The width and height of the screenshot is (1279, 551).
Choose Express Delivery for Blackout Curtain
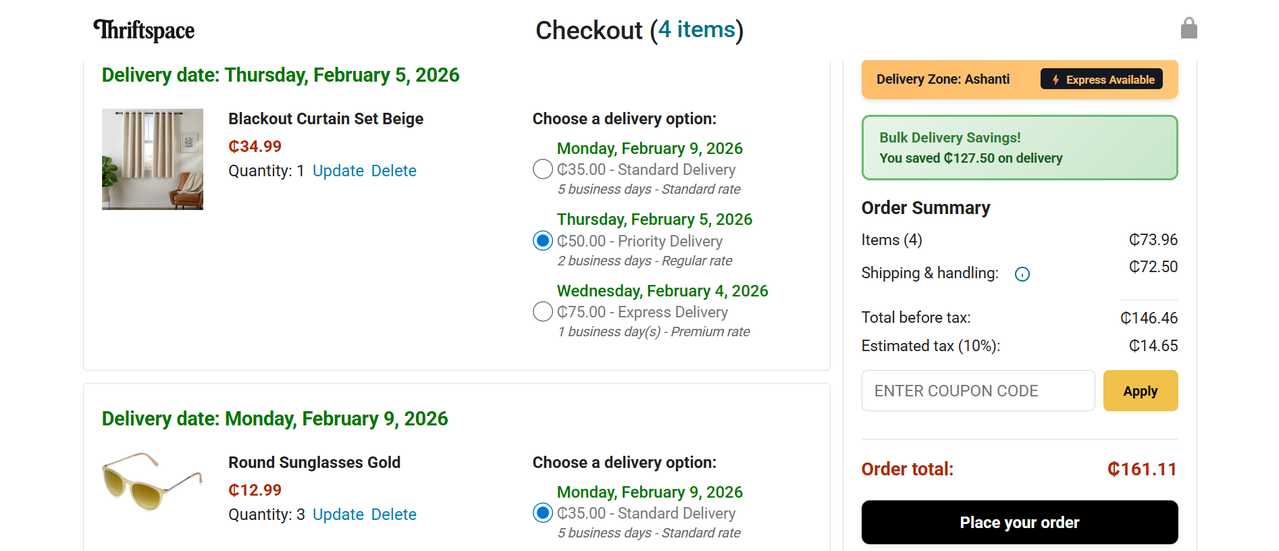[543, 312]
